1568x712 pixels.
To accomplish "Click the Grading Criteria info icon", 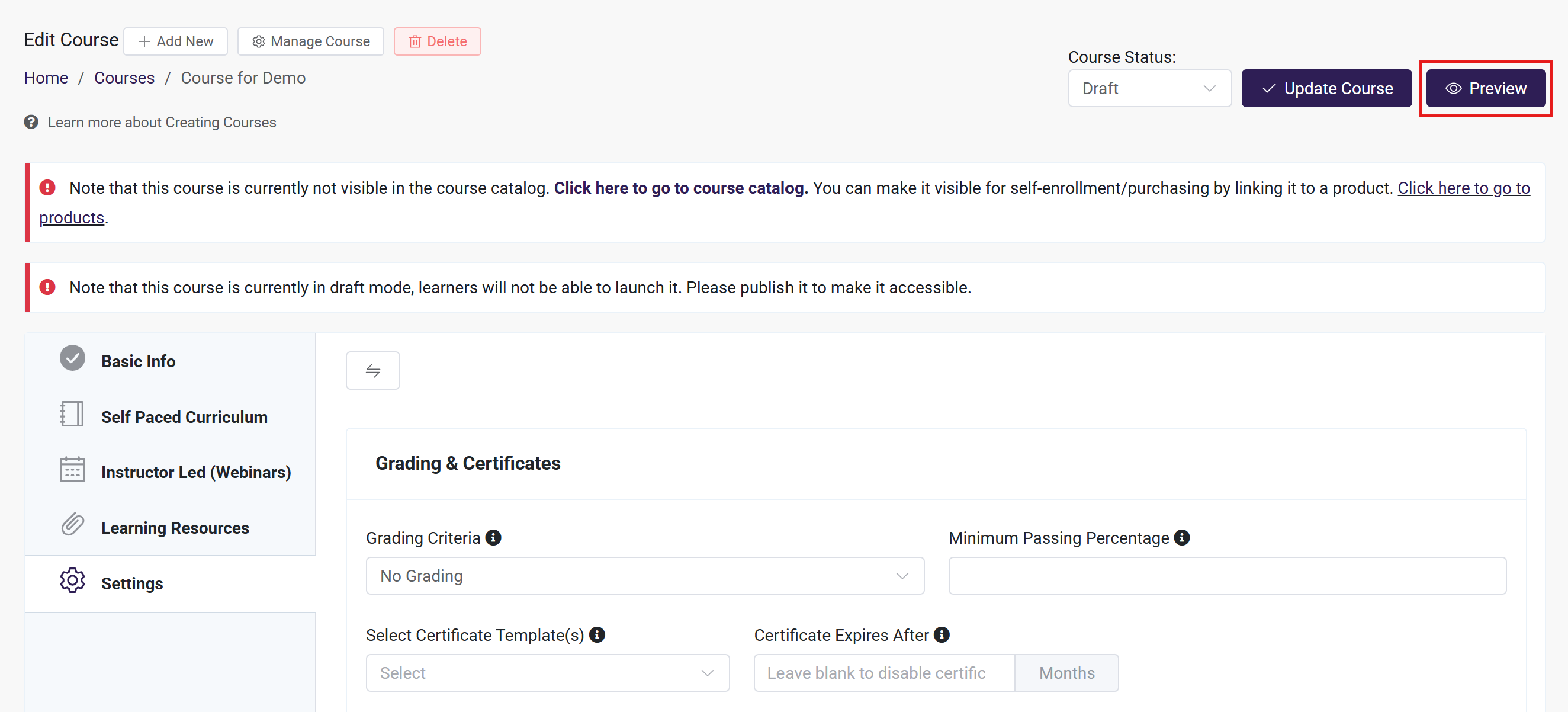I will [493, 538].
